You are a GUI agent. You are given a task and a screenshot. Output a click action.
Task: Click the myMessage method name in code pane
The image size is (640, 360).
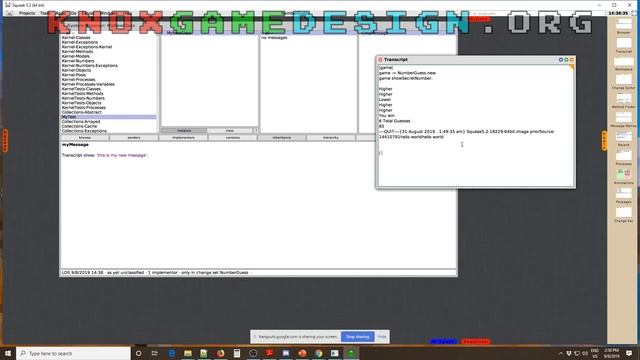point(75,144)
